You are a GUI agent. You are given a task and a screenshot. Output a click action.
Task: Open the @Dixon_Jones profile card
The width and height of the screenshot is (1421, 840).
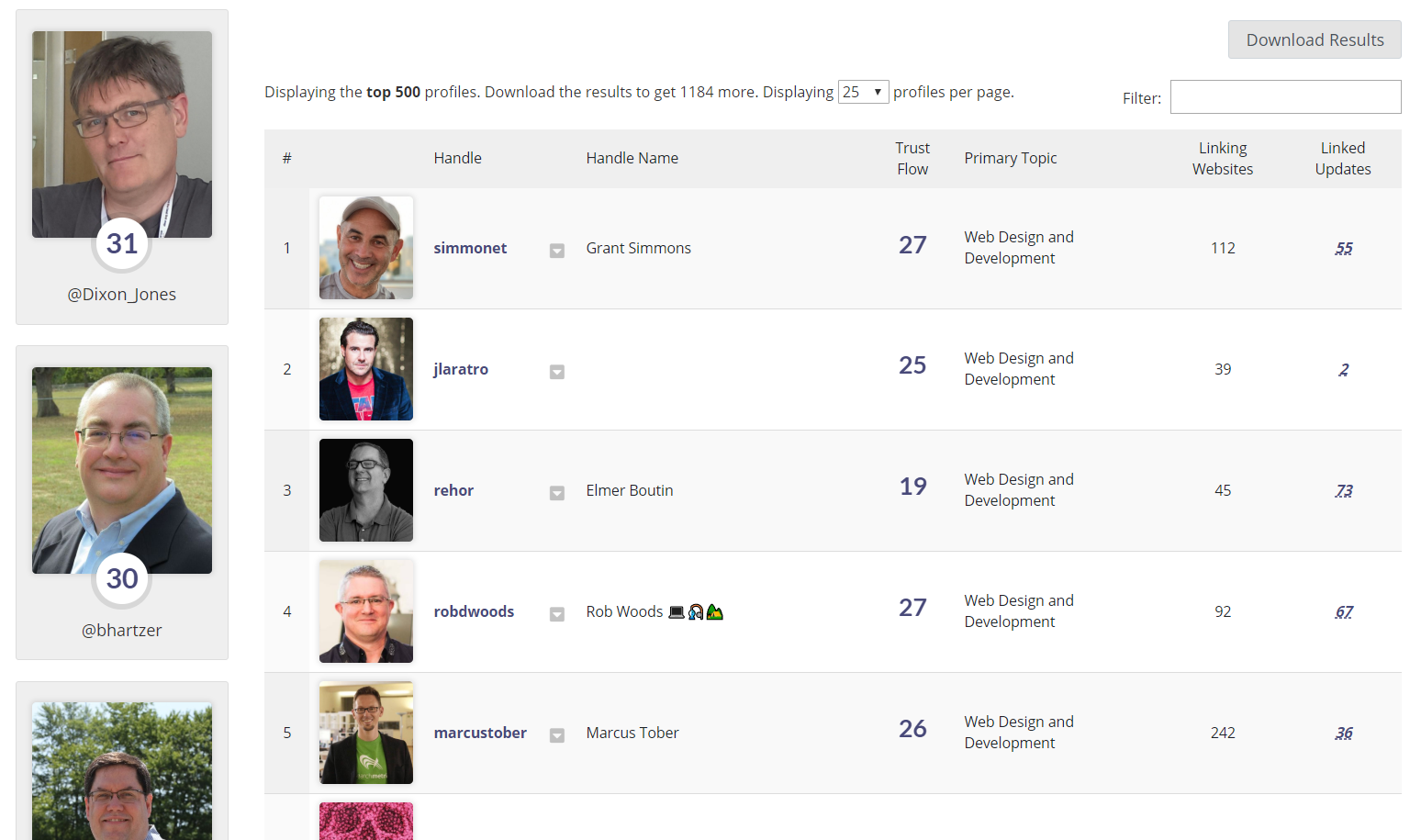(x=122, y=167)
